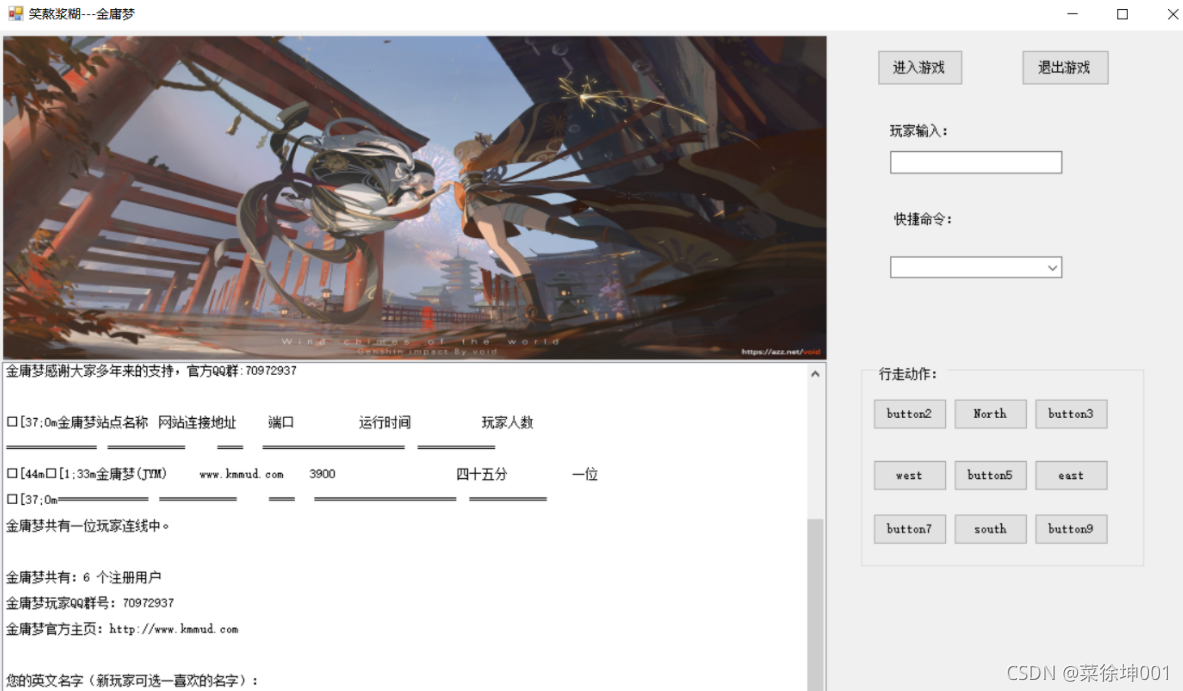The image size is (1183, 691).
Task: Click the 快捷命令 label
Action: coord(923,220)
